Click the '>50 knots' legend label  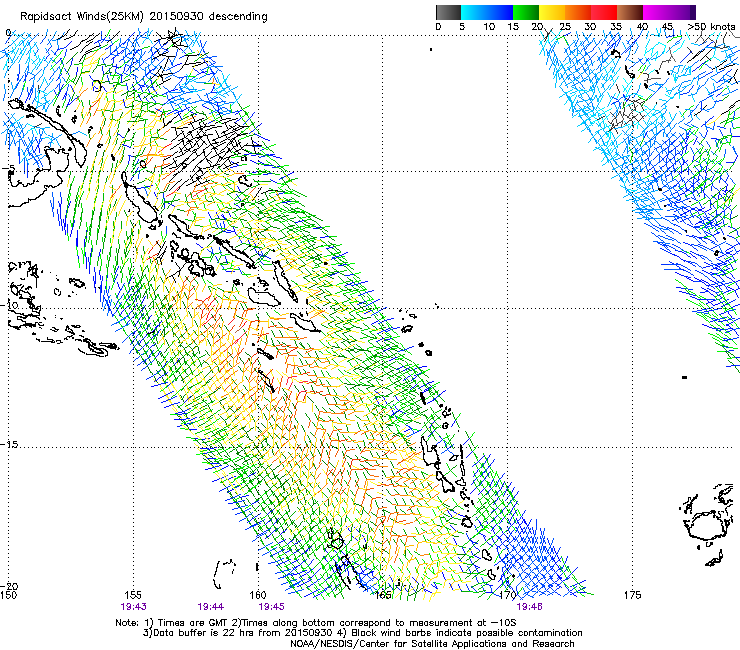711,26
